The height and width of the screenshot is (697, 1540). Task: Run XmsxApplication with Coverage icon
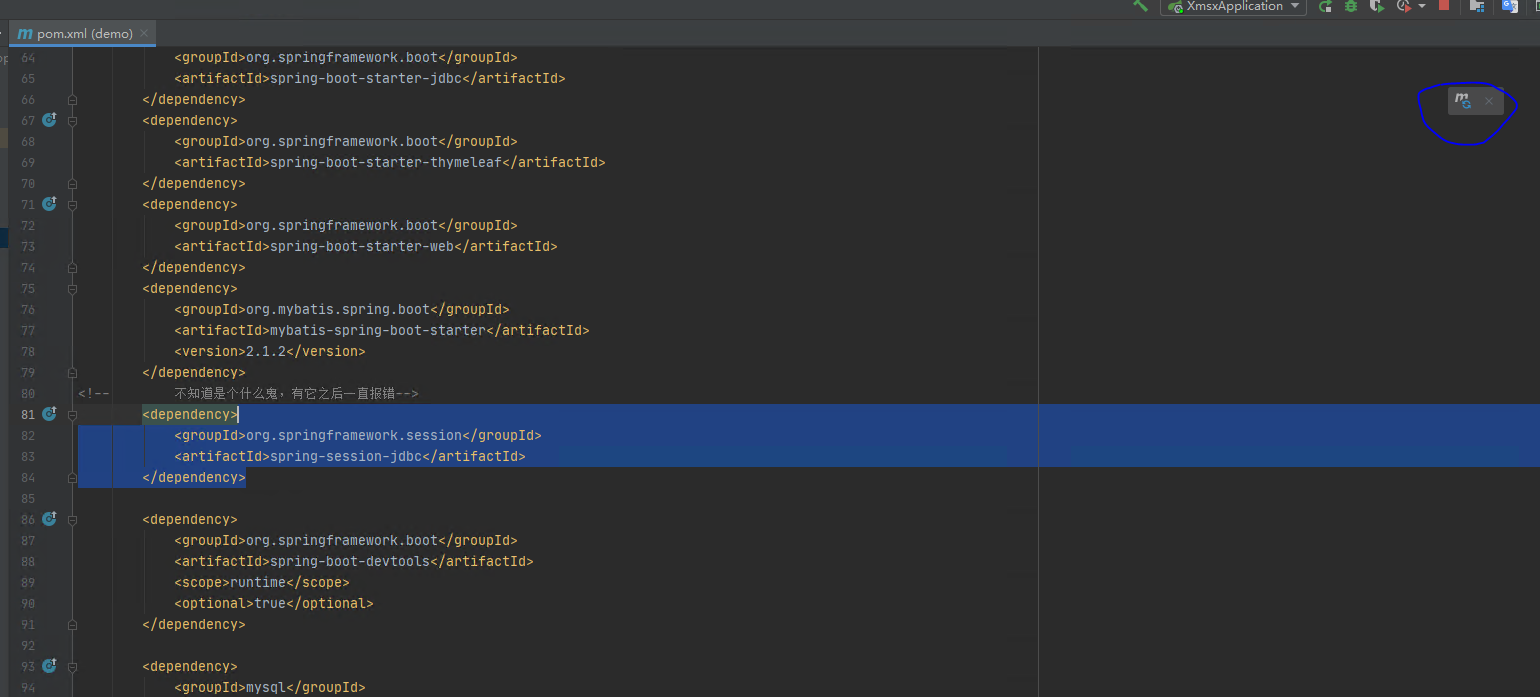pos(1375,6)
